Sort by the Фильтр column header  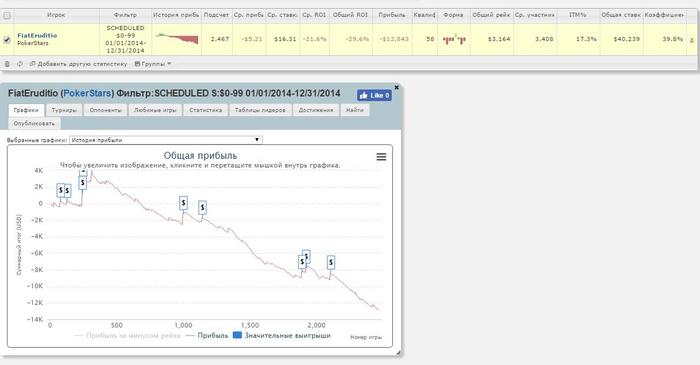click(x=125, y=15)
